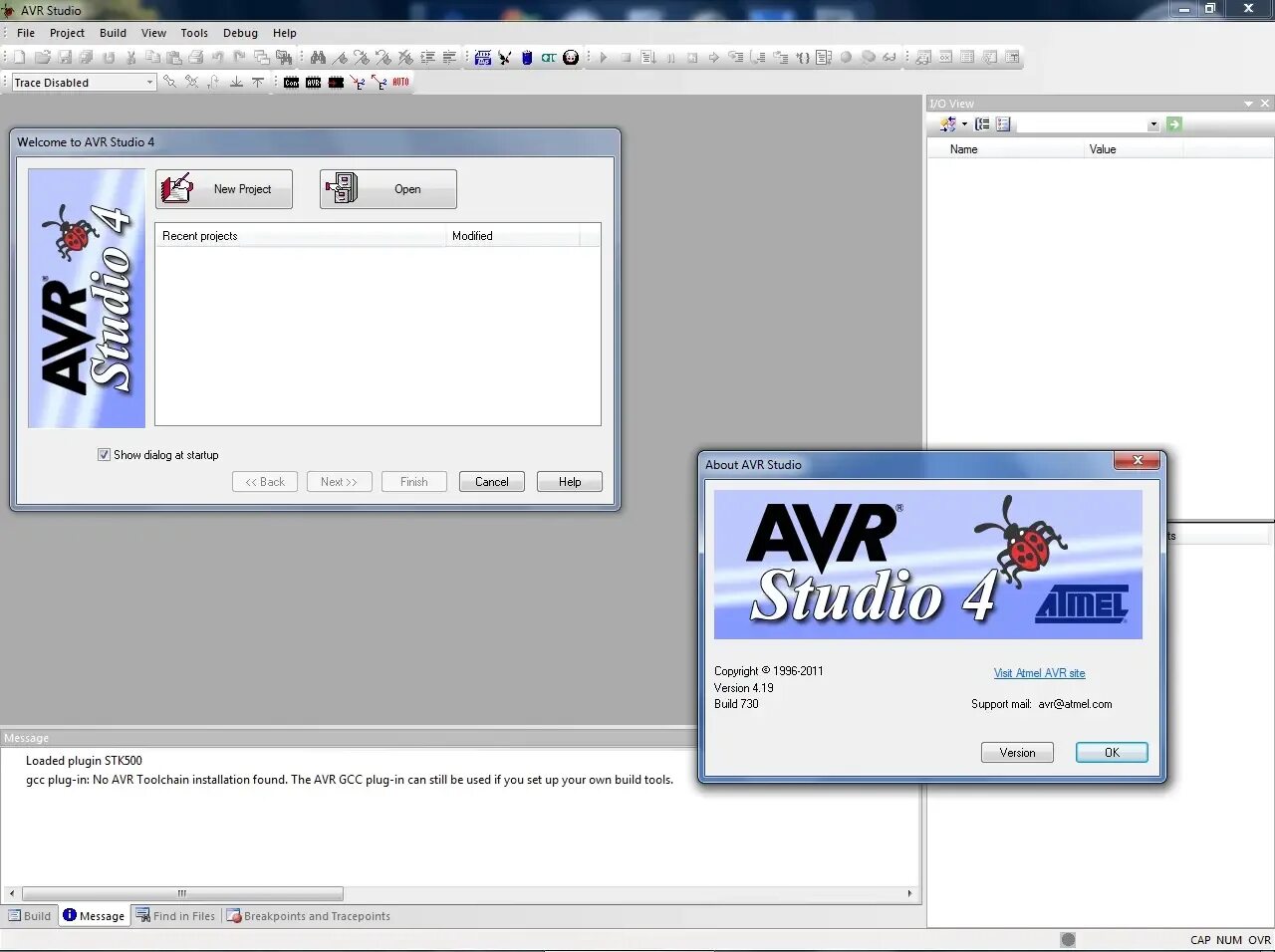This screenshot has width=1275, height=952.
Task: Expand the I/O View filter icon dropdown arrow
Action: [964, 124]
